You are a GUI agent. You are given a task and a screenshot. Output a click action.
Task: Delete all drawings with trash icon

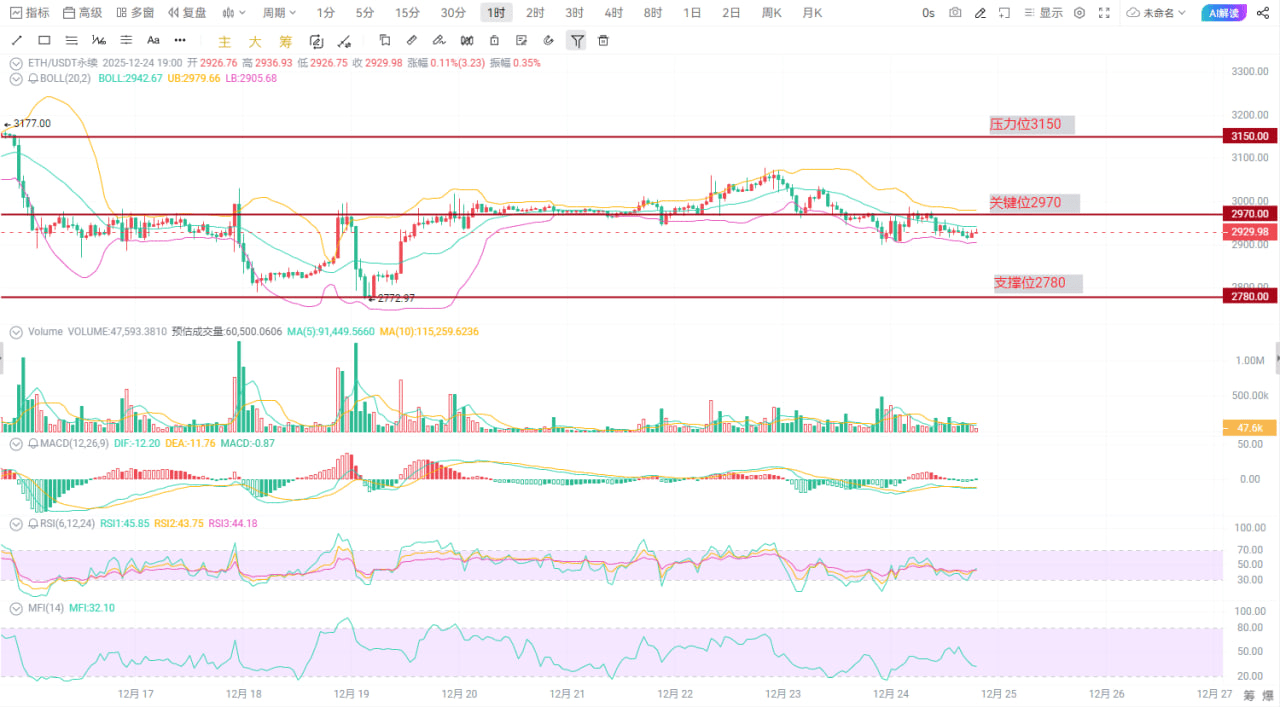[603, 40]
